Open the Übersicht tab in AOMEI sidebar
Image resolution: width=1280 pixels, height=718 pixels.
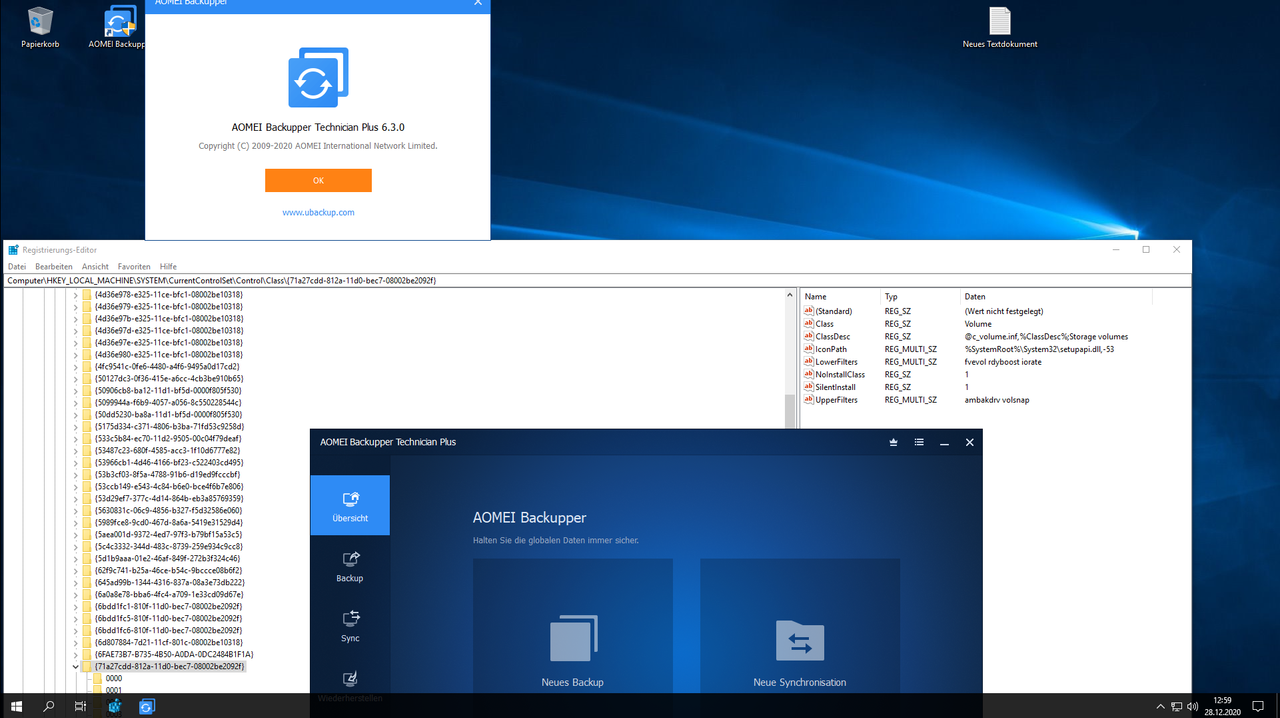coord(350,505)
